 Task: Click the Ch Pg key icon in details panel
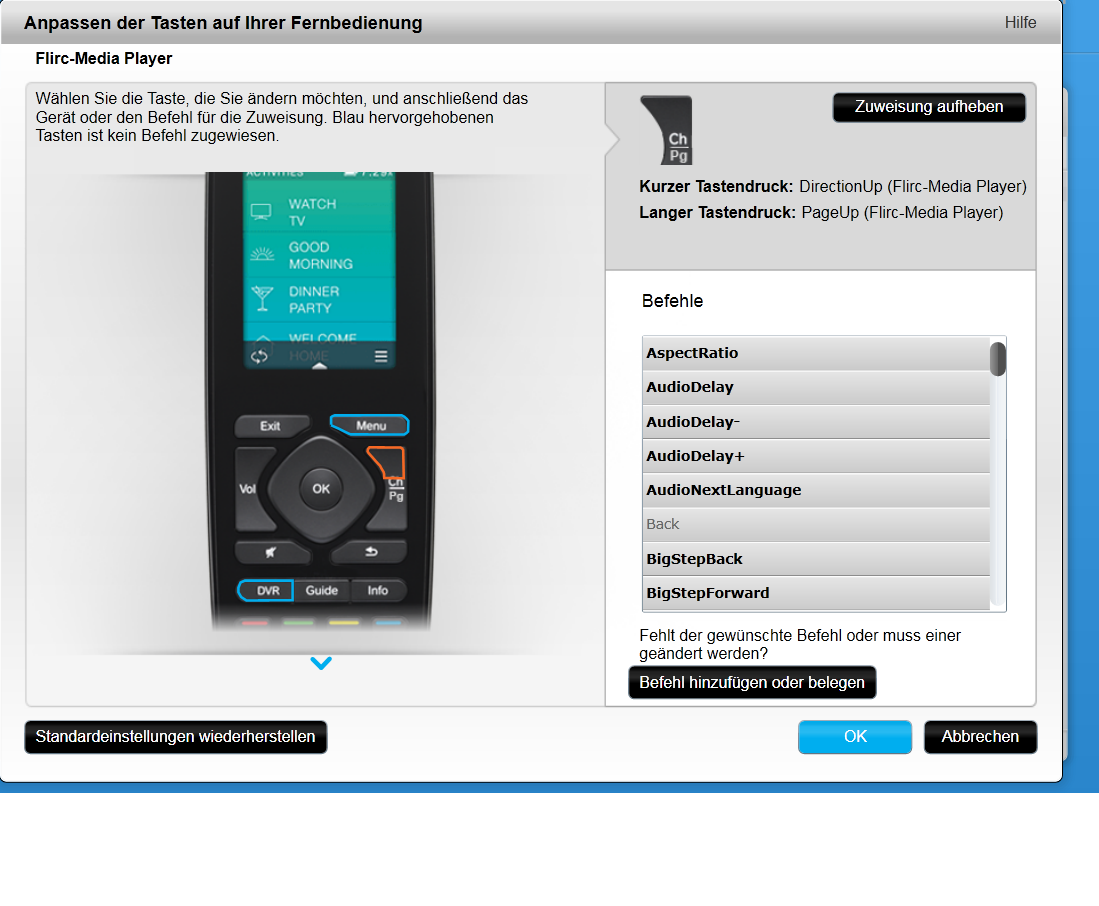click(x=667, y=130)
